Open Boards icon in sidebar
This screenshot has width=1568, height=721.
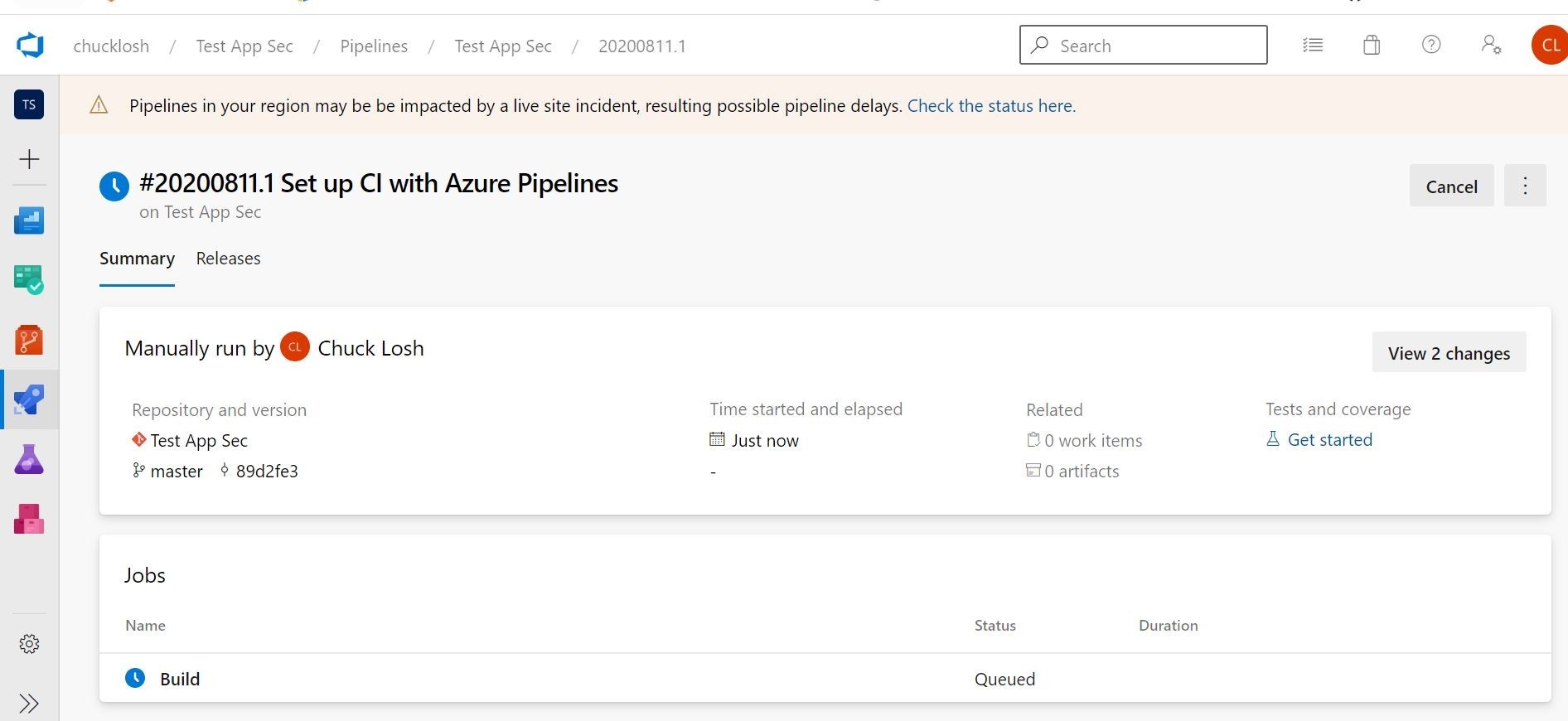pyautogui.click(x=29, y=280)
